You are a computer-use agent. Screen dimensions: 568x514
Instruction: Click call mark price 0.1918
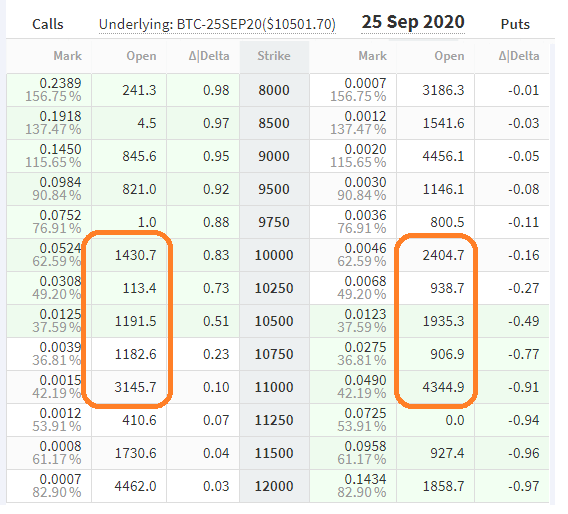tap(60, 116)
